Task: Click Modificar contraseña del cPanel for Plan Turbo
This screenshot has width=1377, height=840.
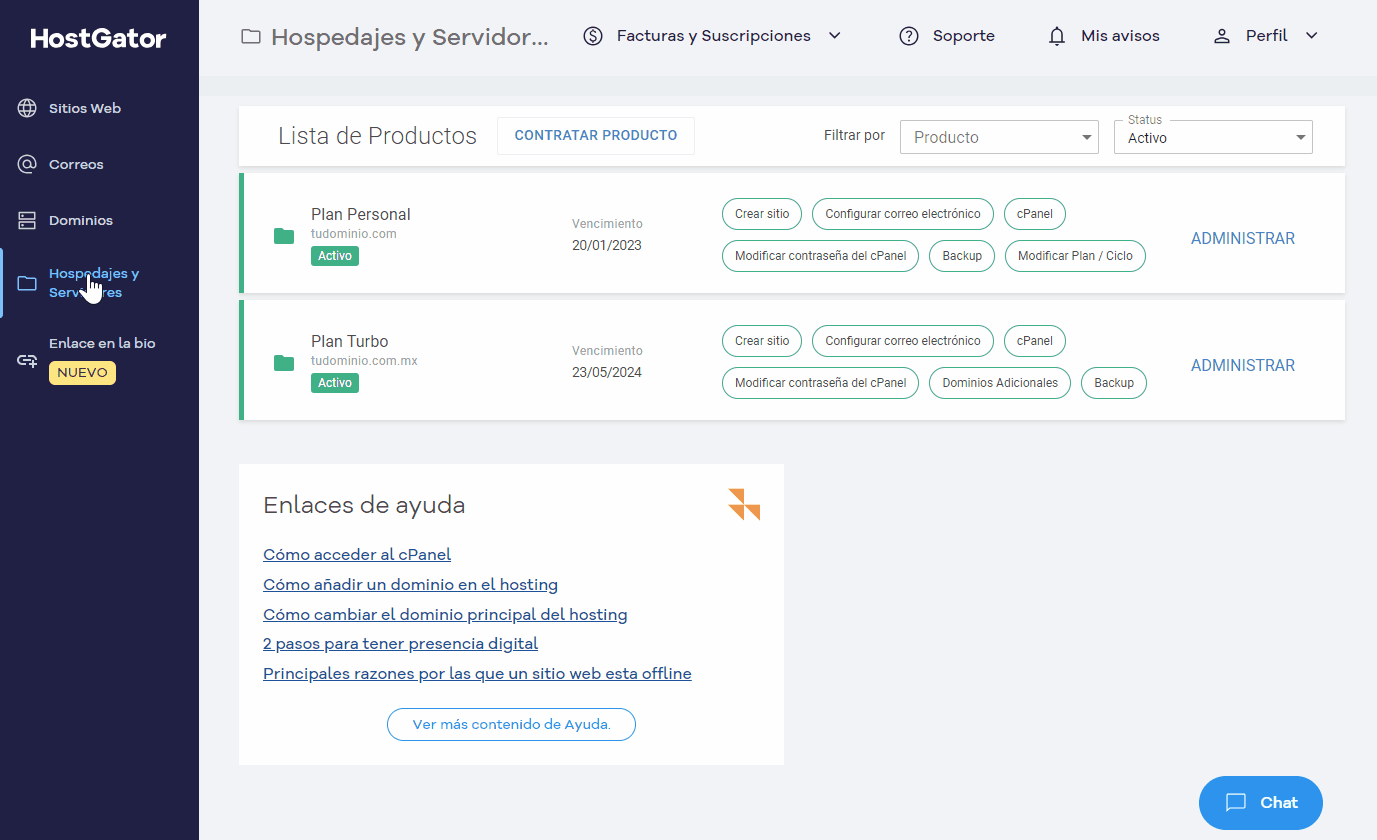Action: click(820, 383)
